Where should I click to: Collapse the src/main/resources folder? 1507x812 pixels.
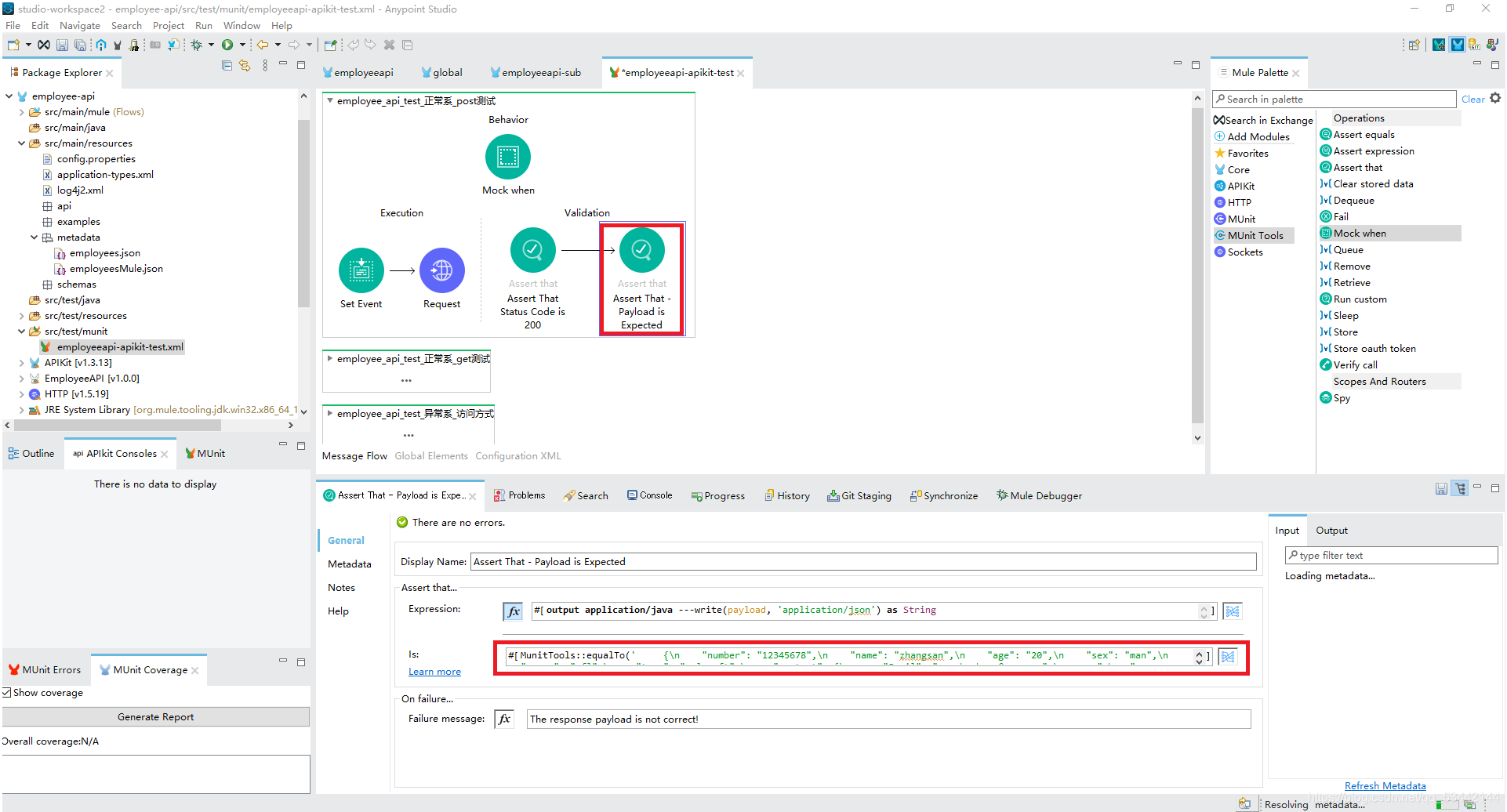(x=22, y=143)
